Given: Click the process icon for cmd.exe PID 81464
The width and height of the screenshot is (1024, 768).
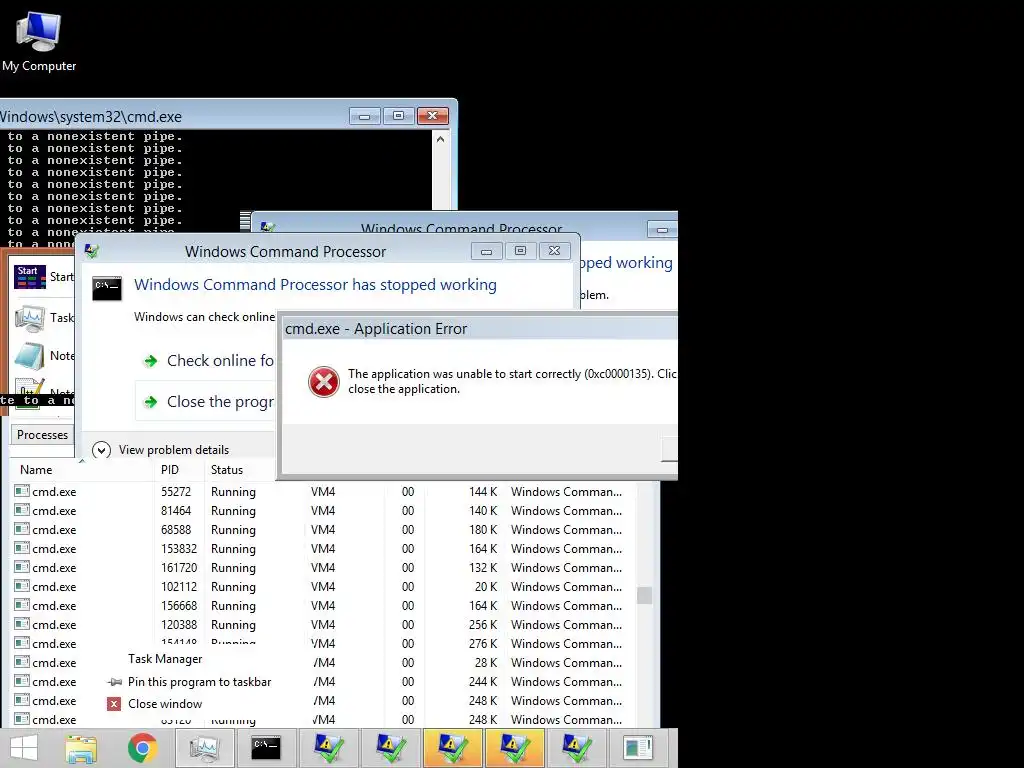Looking at the screenshot, I should pyautogui.click(x=22, y=510).
